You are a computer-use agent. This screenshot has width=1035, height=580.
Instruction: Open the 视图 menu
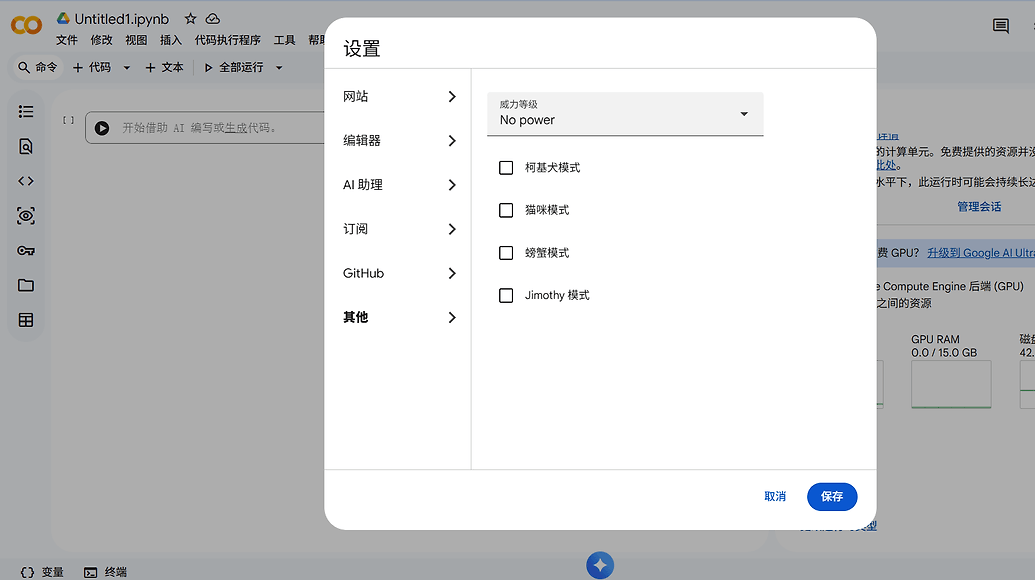pyautogui.click(x=136, y=40)
